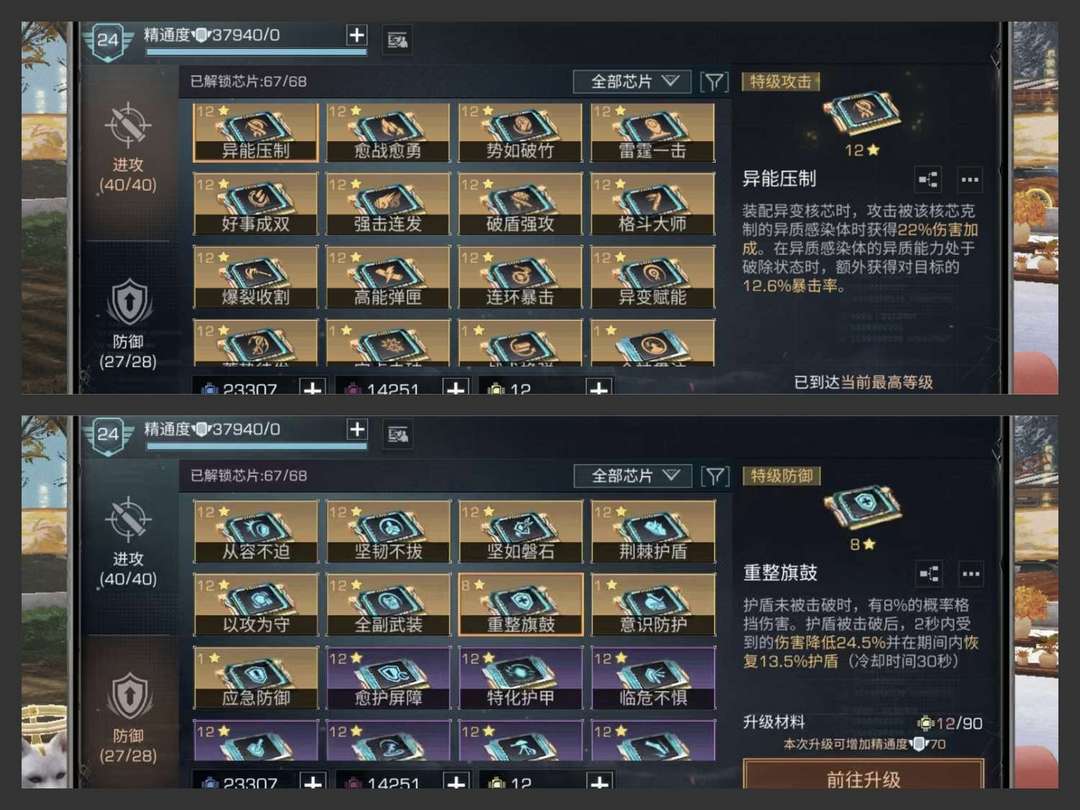Expand 全部芯片 dropdown in bottom panel

coord(632,476)
